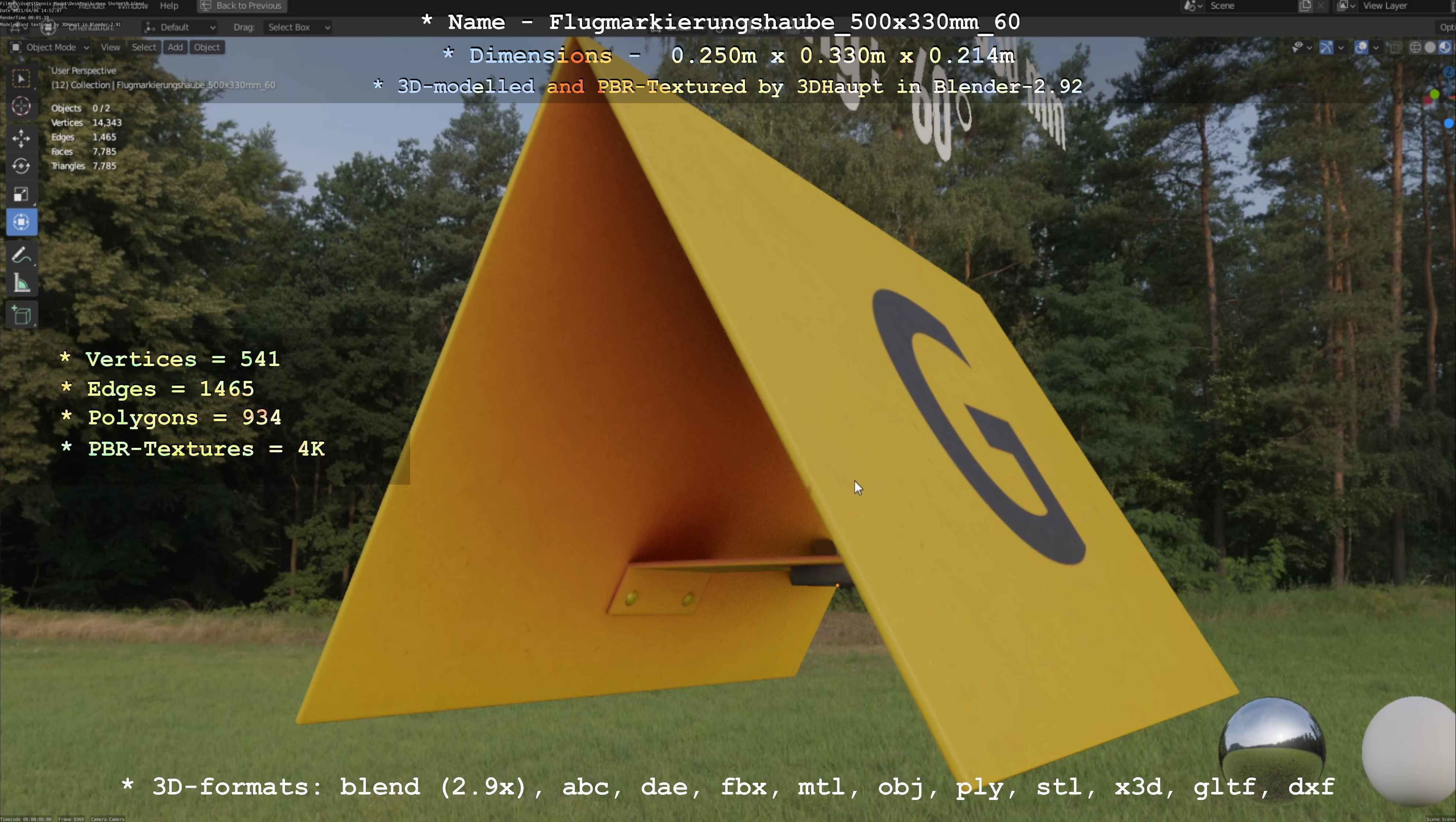
Task: Click the Vertices 14,343 statistic
Action: pyautogui.click(x=86, y=123)
